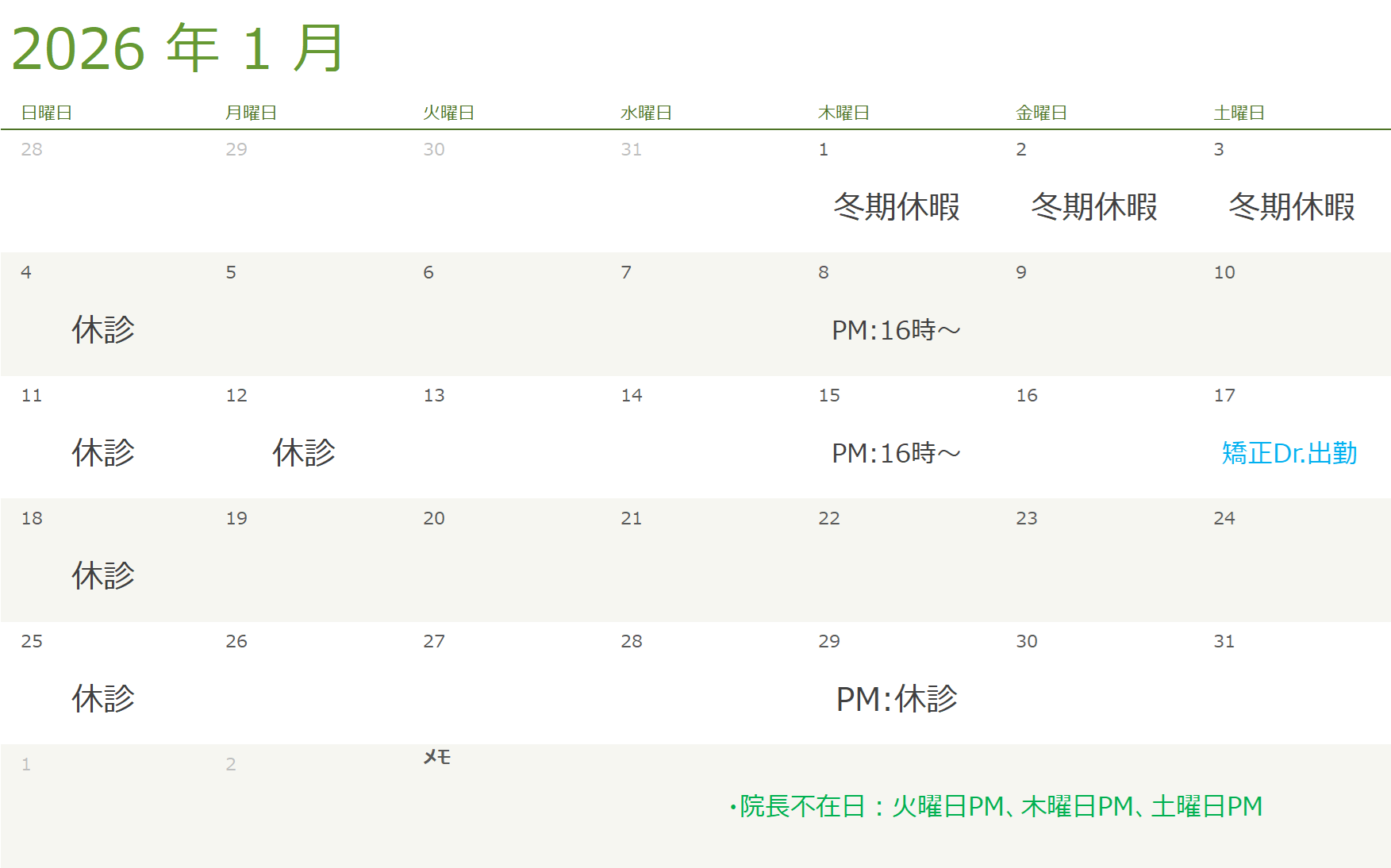Click the 2026 年 1 月 calendar title
The width and height of the screenshot is (1391, 868).
[x=178, y=49]
